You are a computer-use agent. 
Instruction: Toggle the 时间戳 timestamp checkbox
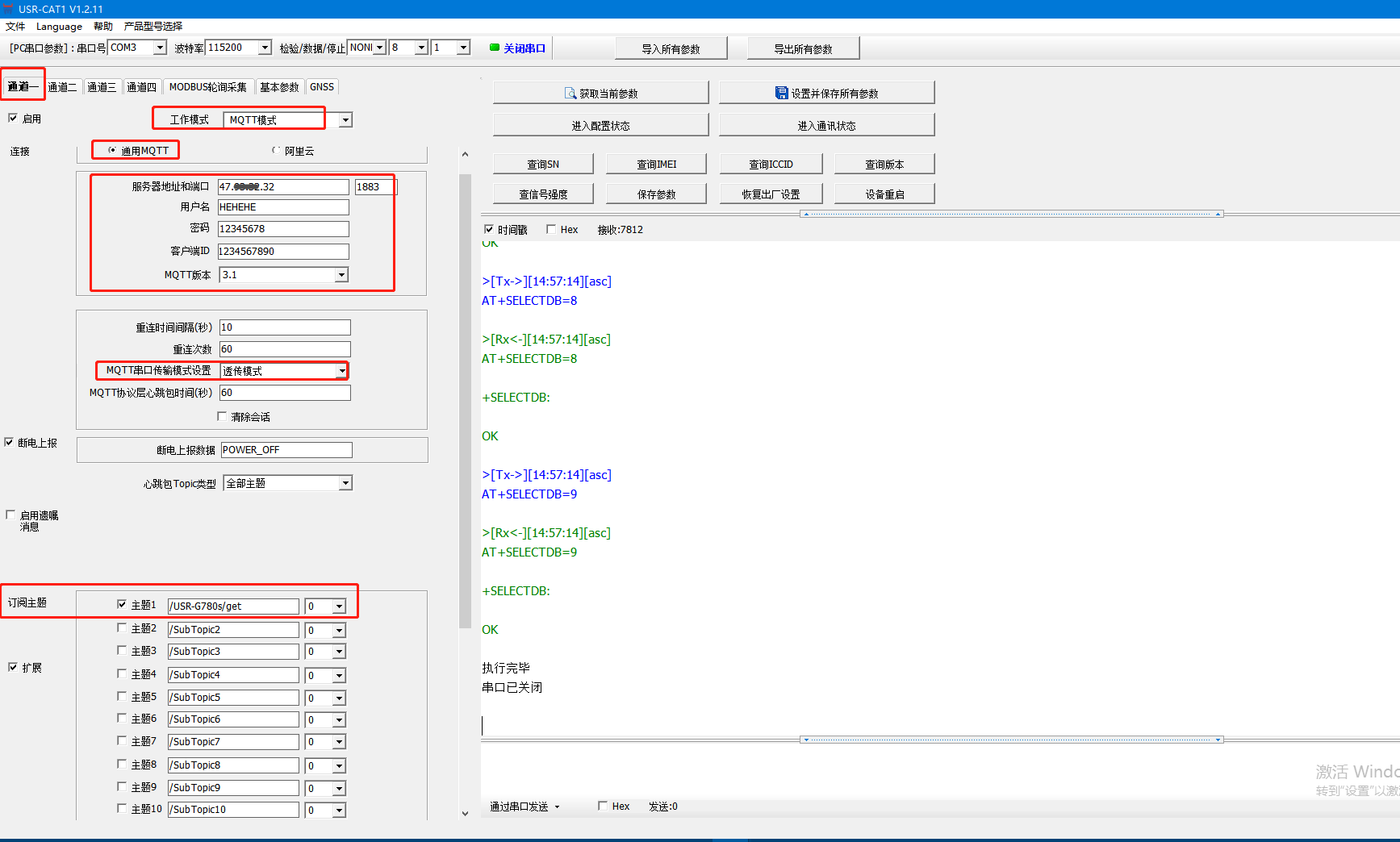pos(489,230)
